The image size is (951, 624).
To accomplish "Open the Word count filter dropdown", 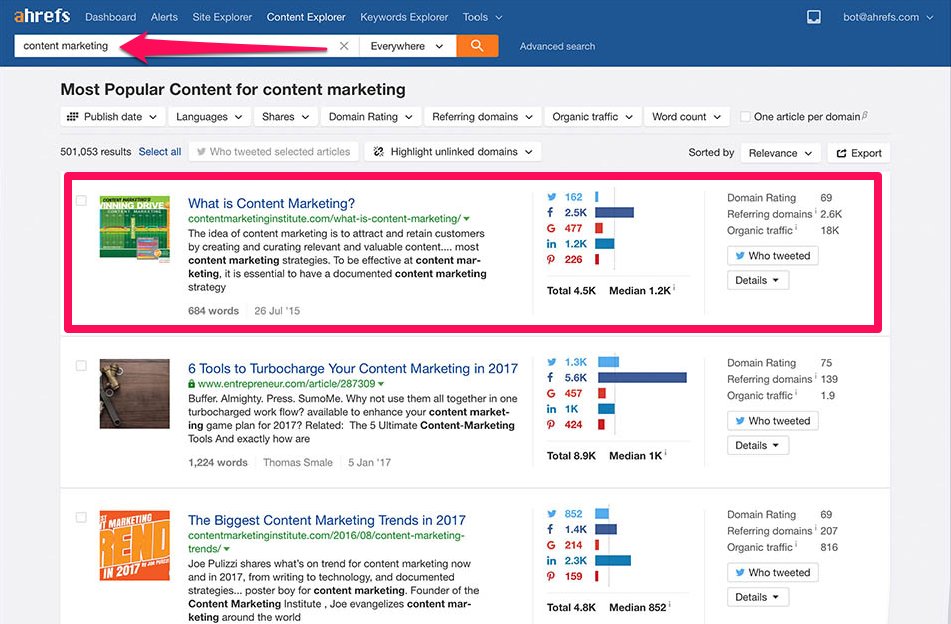I will [687, 116].
